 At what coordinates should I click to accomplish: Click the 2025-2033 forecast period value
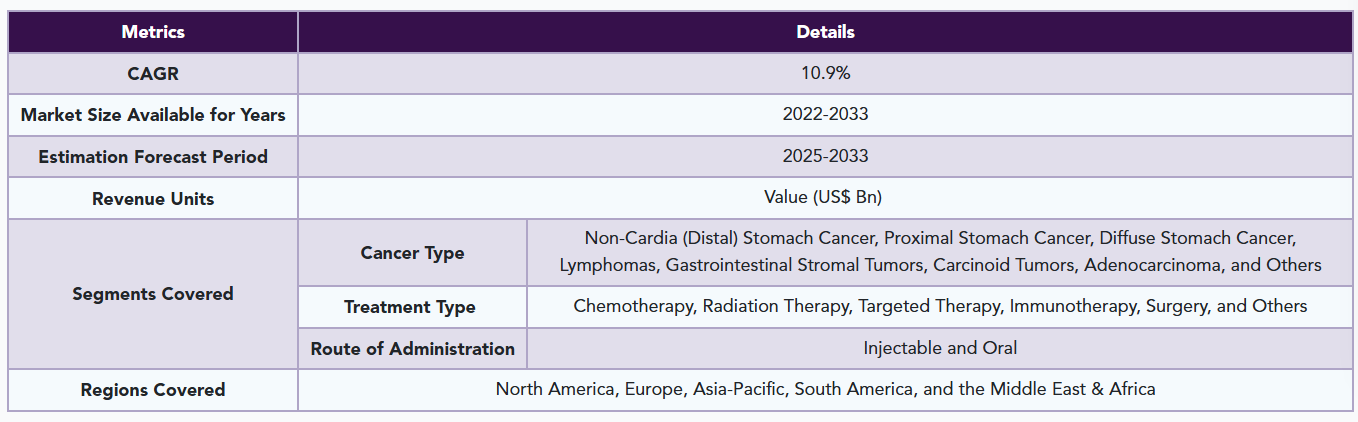(825, 156)
